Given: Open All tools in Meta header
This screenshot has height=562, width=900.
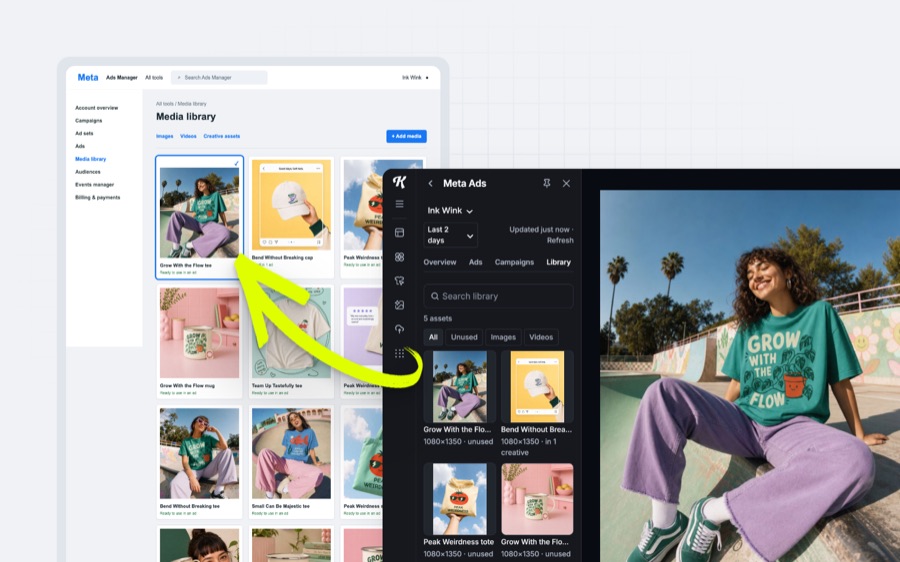Looking at the screenshot, I should 154,77.
